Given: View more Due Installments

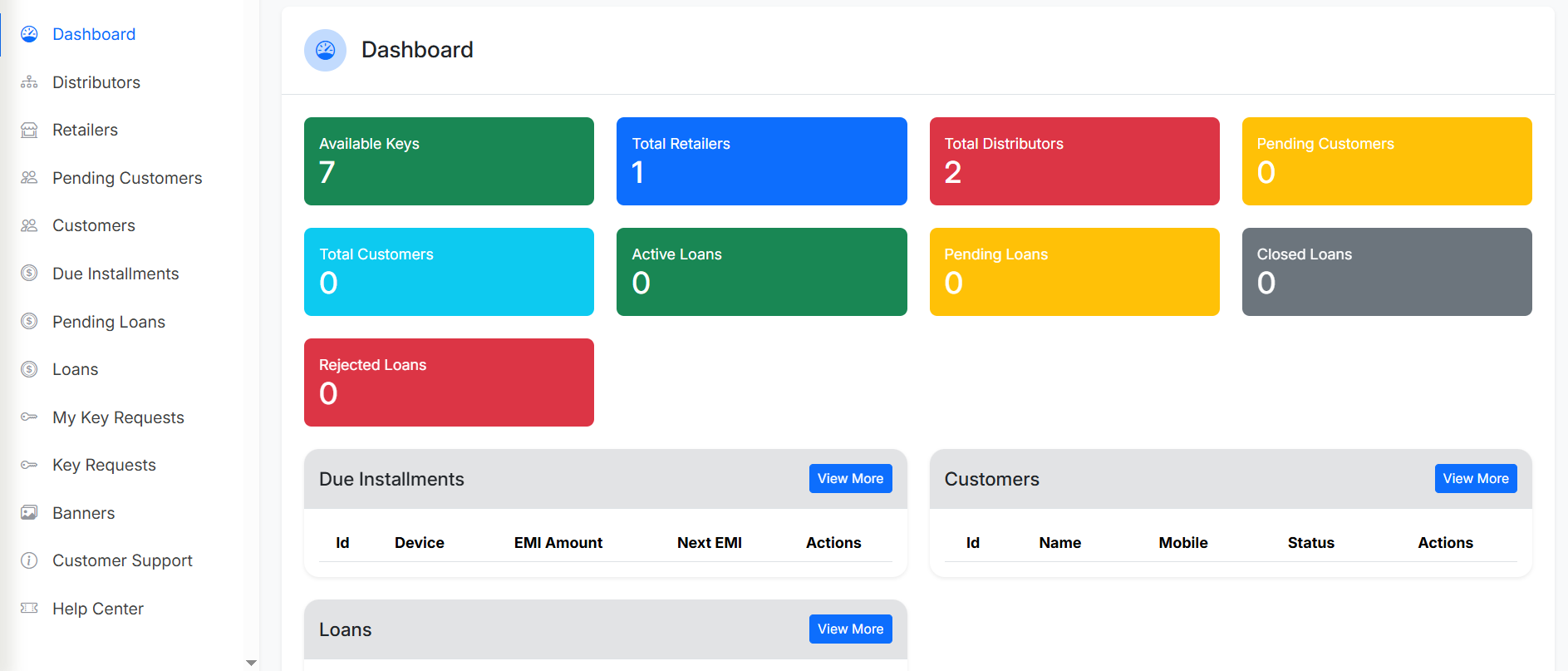Looking at the screenshot, I should coord(850,479).
